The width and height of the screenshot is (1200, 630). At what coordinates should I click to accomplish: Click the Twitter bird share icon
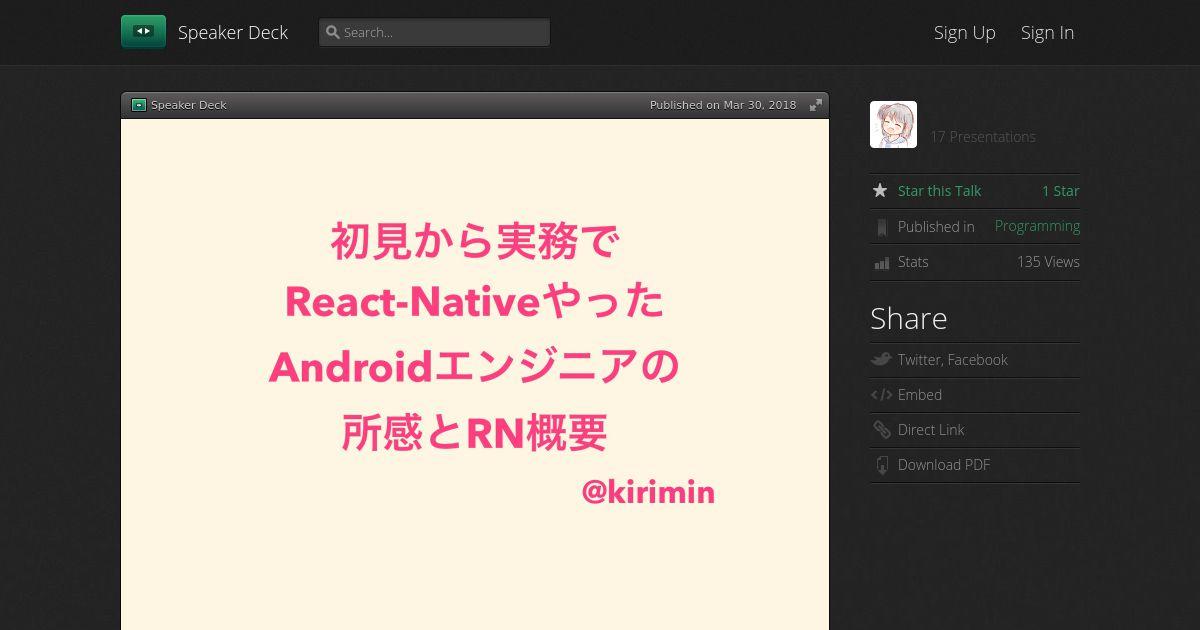(x=881, y=360)
